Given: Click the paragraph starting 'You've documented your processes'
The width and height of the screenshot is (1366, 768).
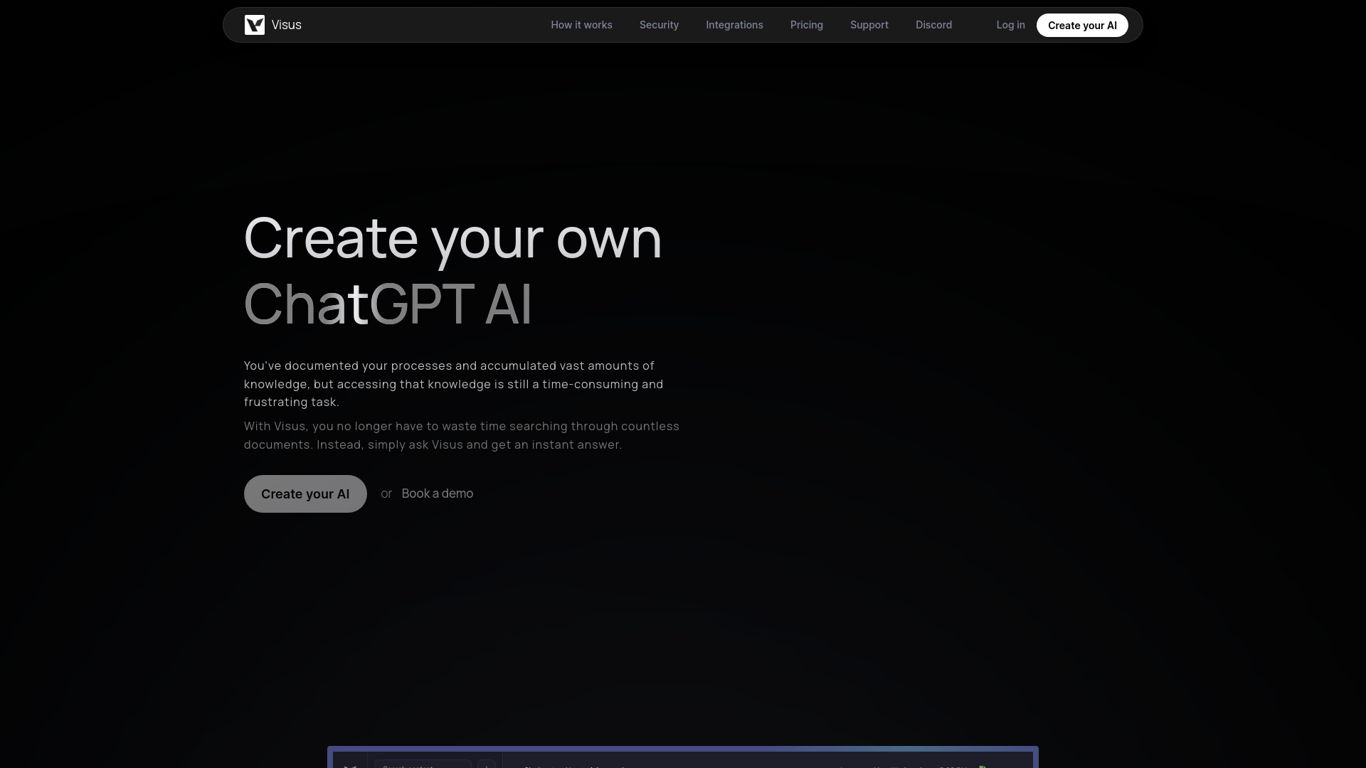Looking at the screenshot, I should point(454,384).
